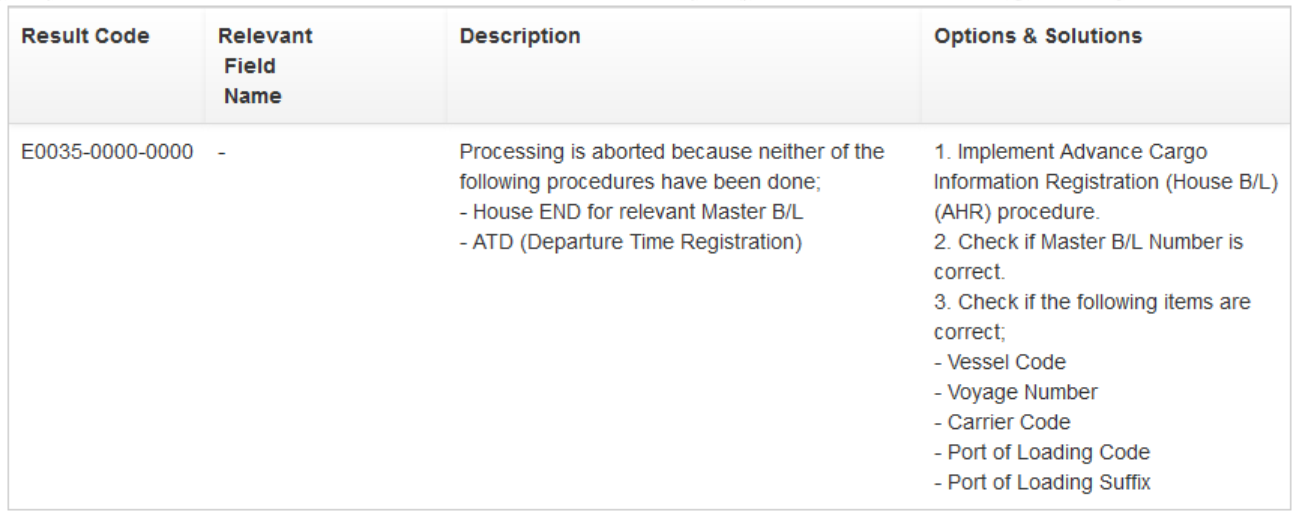1299x516 pixels.
Task: Select the E0035-0000-0000 result code cell
Action: [x=107, y=153]
